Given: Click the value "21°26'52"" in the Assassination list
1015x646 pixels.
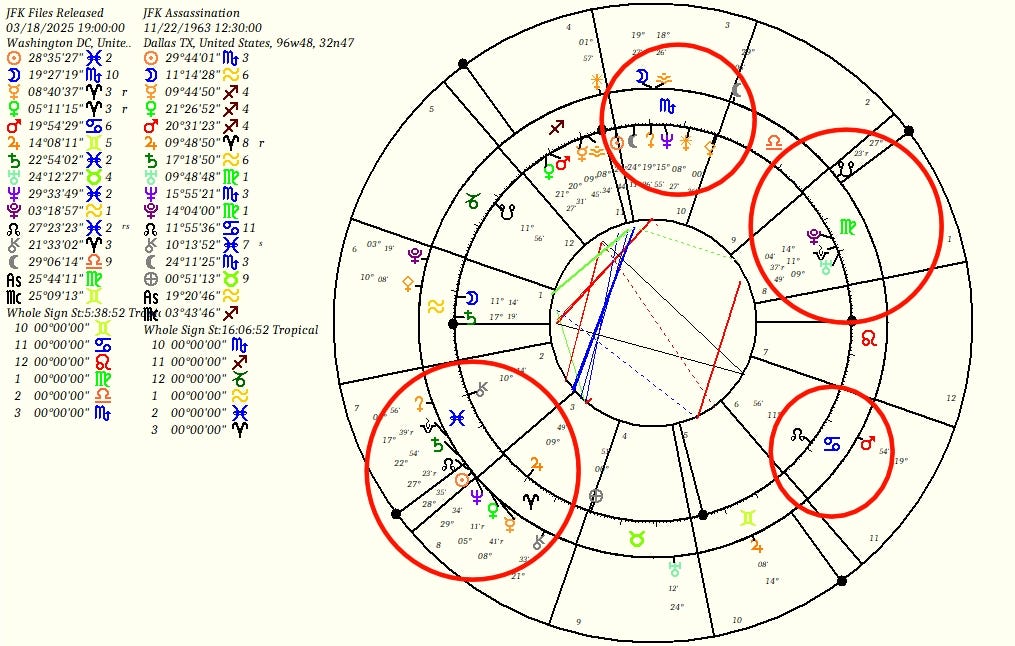Looking at the screenshot, I should [x=193, y=109].
